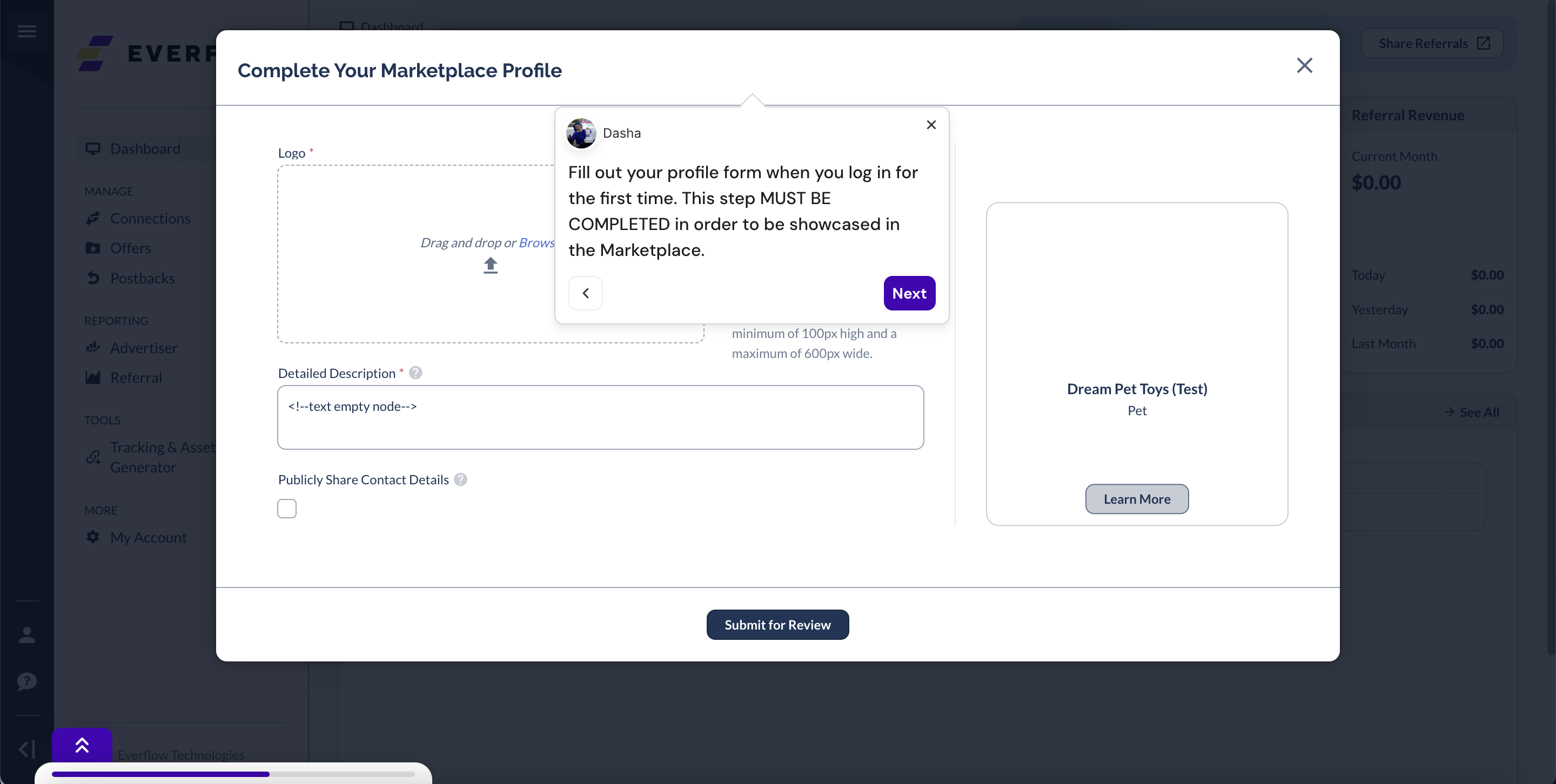
Task: Open Advertiser reporting in the sidebar
Action: click(x=144, y=348)
